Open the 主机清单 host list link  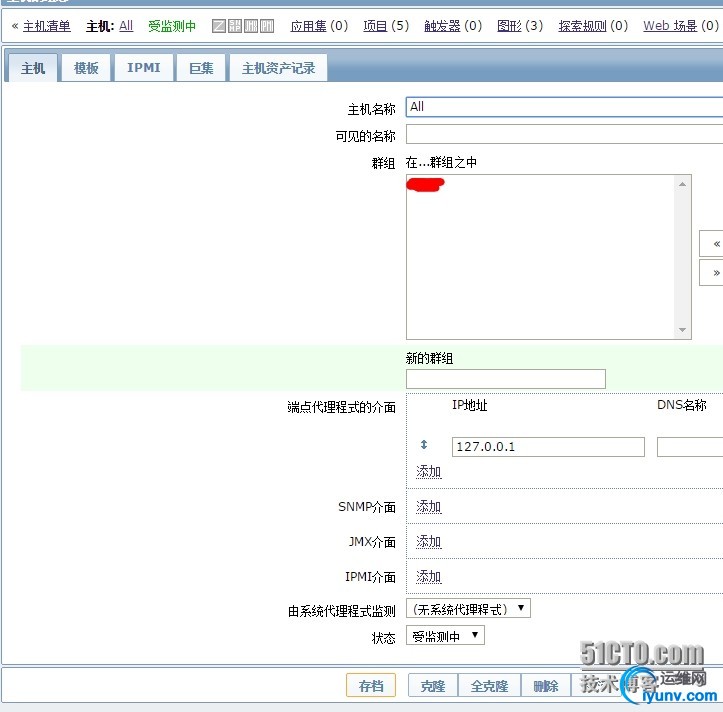pyautogui.click(x=47, y=26)
